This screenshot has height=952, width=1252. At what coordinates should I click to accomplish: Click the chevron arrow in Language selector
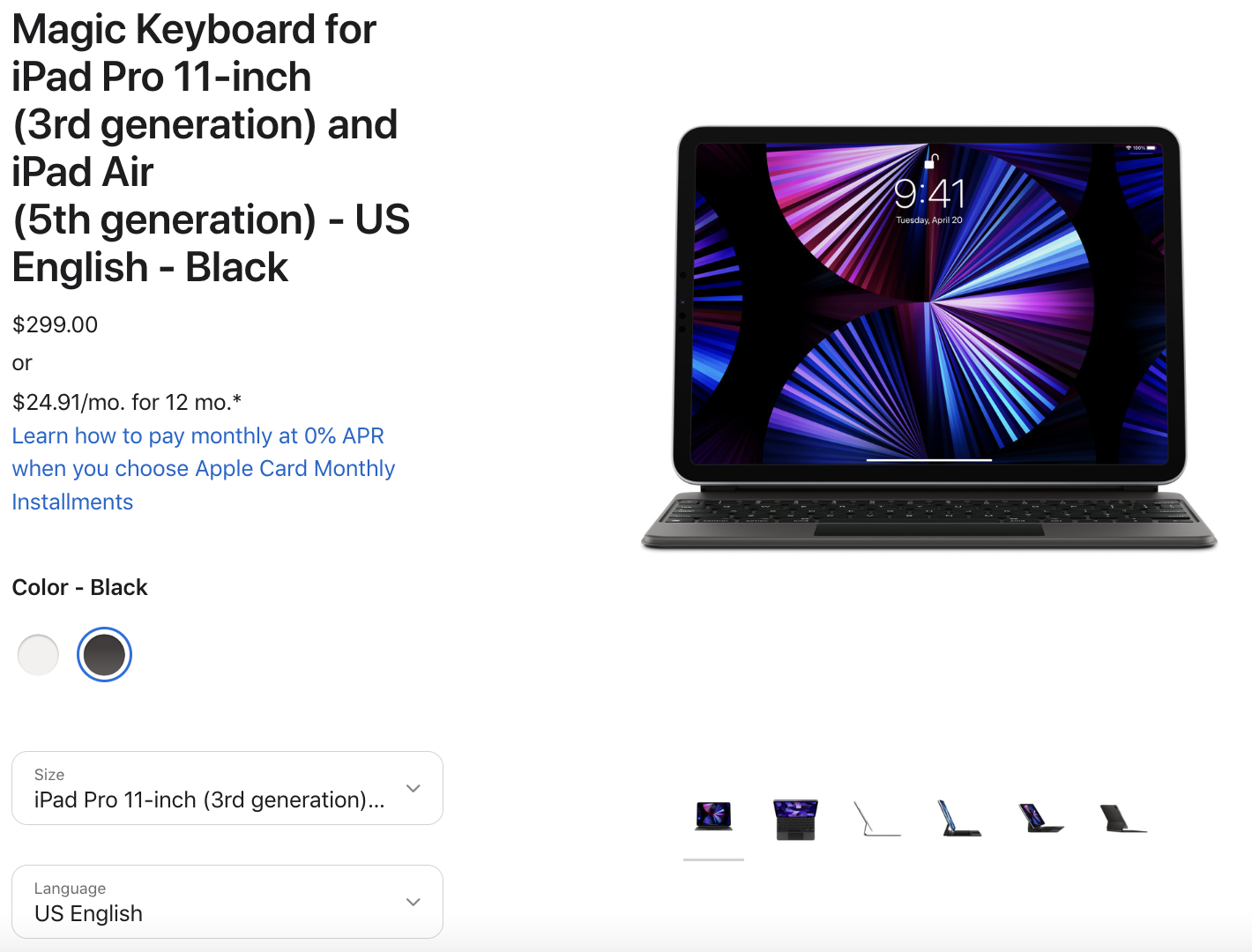(413, 902)
